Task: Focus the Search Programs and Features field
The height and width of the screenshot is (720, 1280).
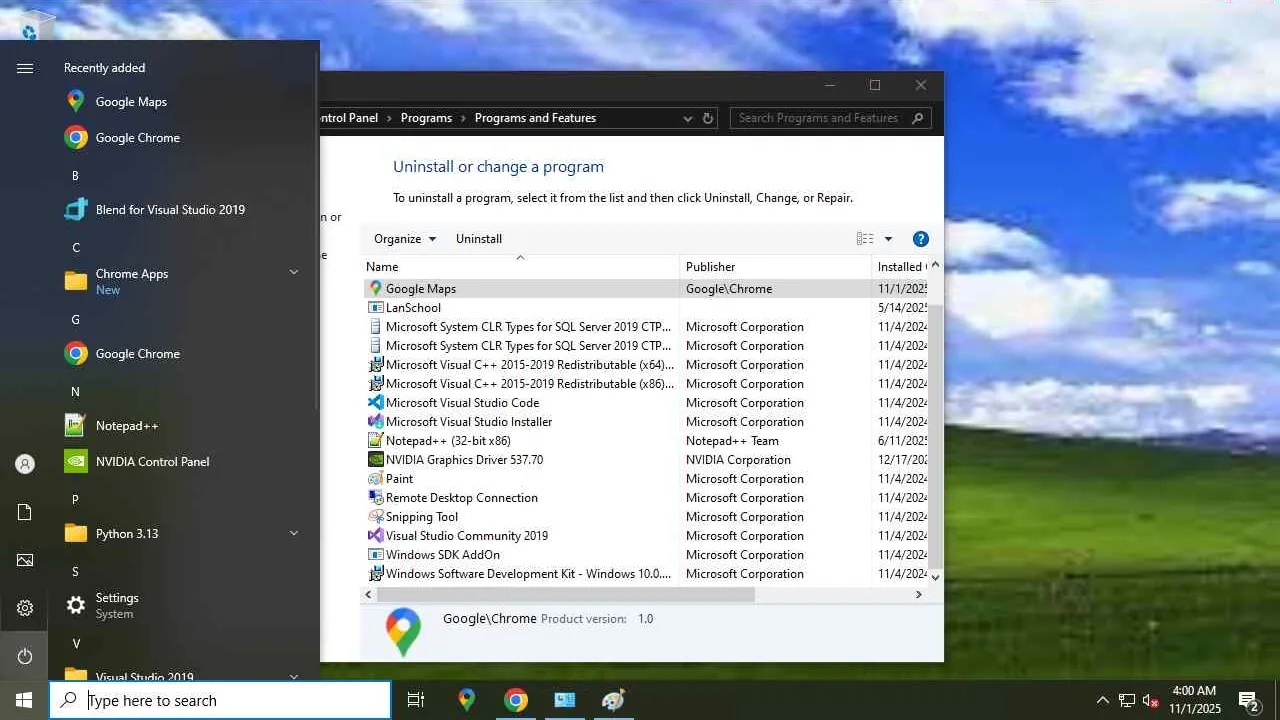Action: coord(831,118)
